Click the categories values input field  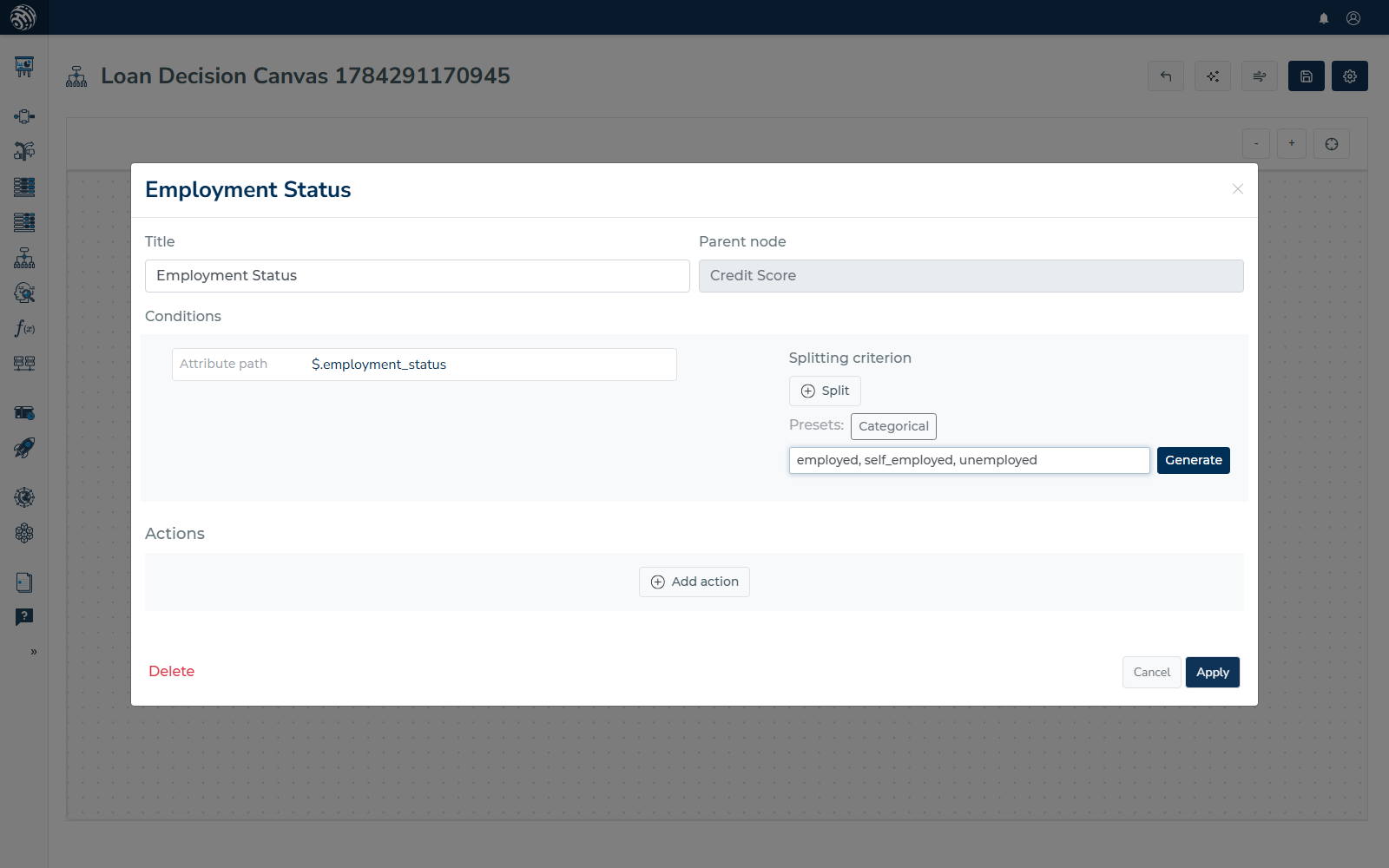(970, 460)
